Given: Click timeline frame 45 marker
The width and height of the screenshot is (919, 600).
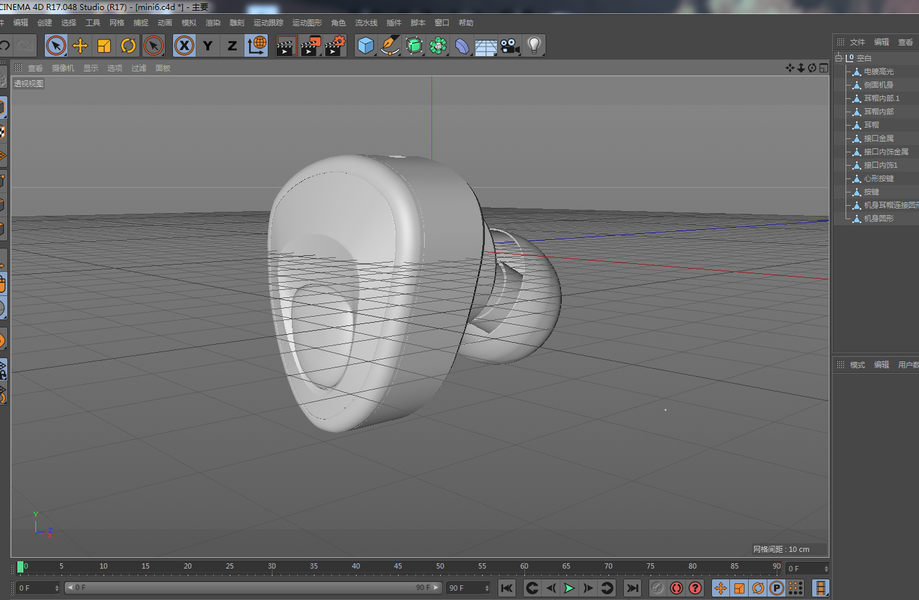Looking at the screenshot, I should point(398,567).
